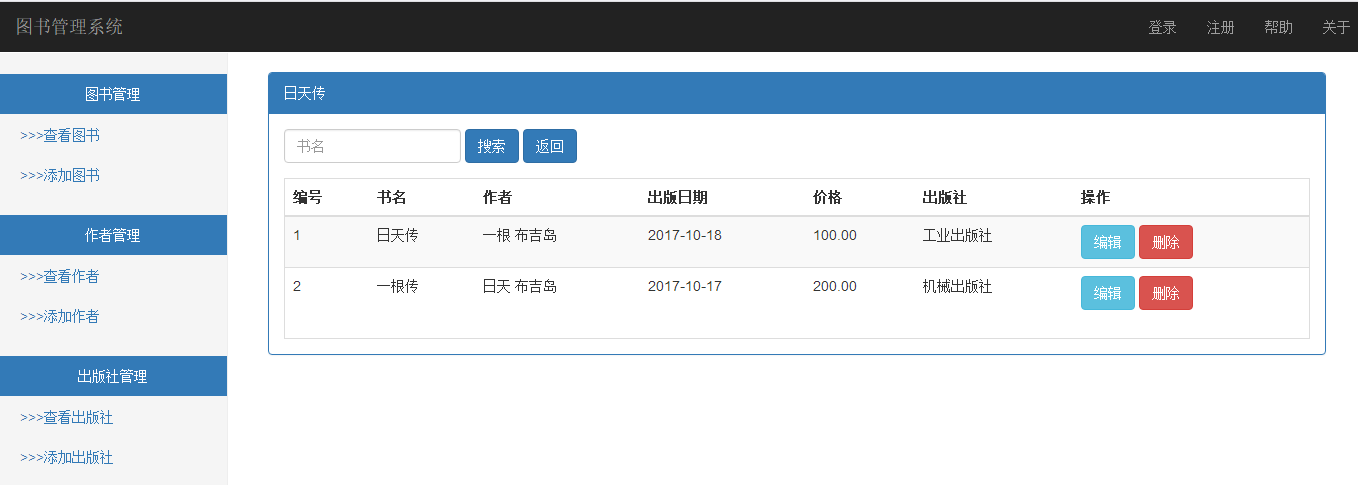Click the 作者 column header
The width and height of the screenshot is (1358, 485).
click(498, 197)
